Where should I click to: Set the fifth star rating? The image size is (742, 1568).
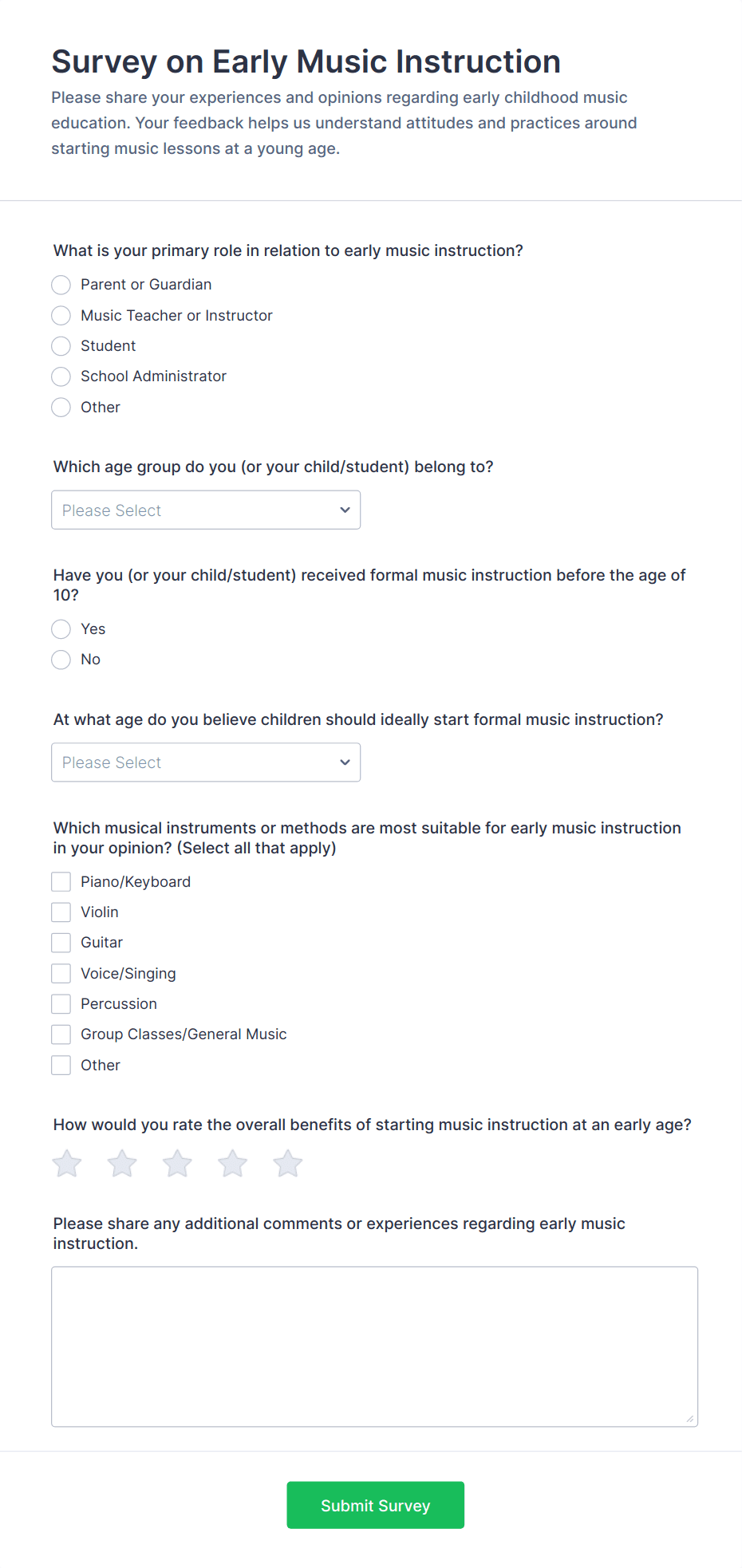click(288, 1164)
